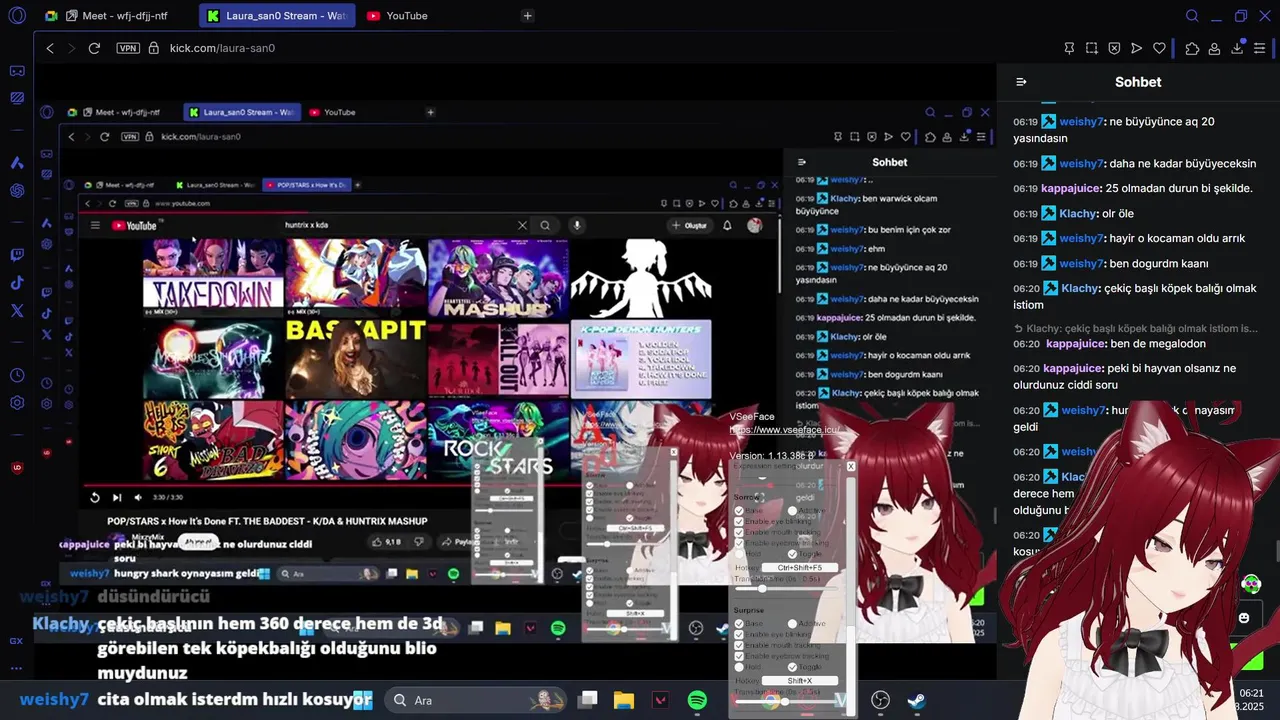Image resolution: width=1280 pixels, height=720 pixels.
Task: Open Spotify from the Windows taskbar
Action: click(697, 701)
